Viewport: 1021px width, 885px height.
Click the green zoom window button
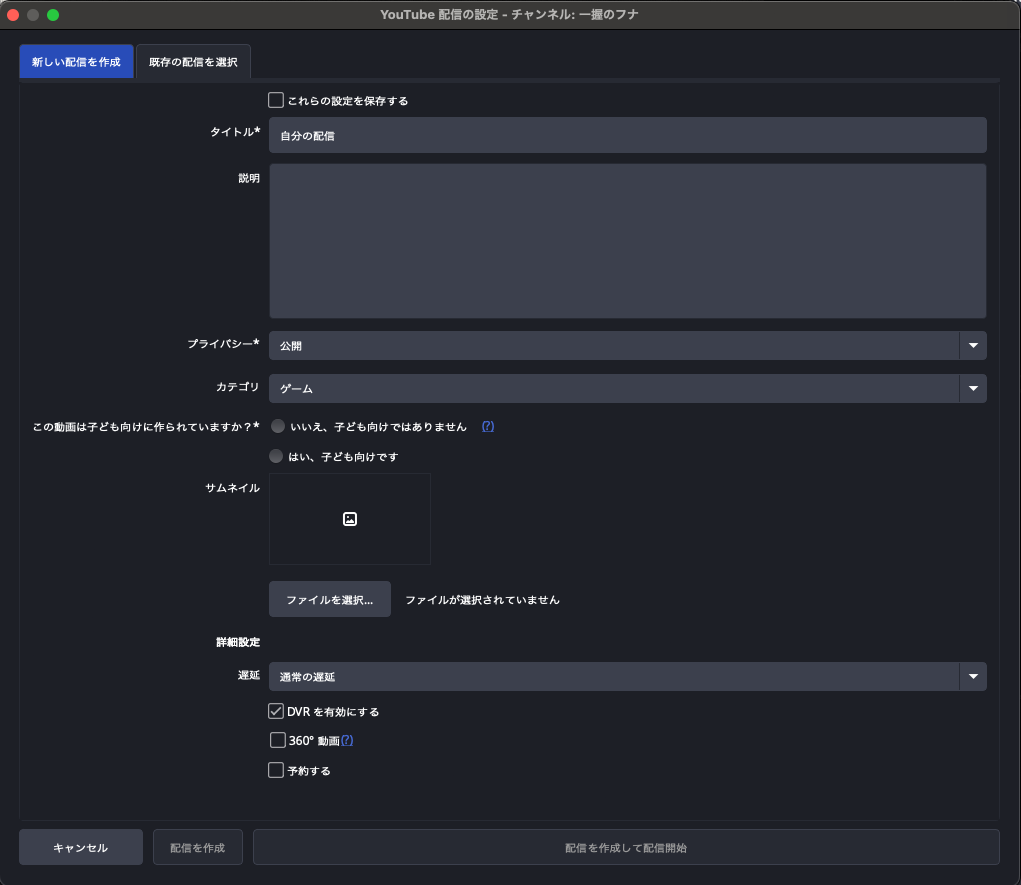pos(53,15)
